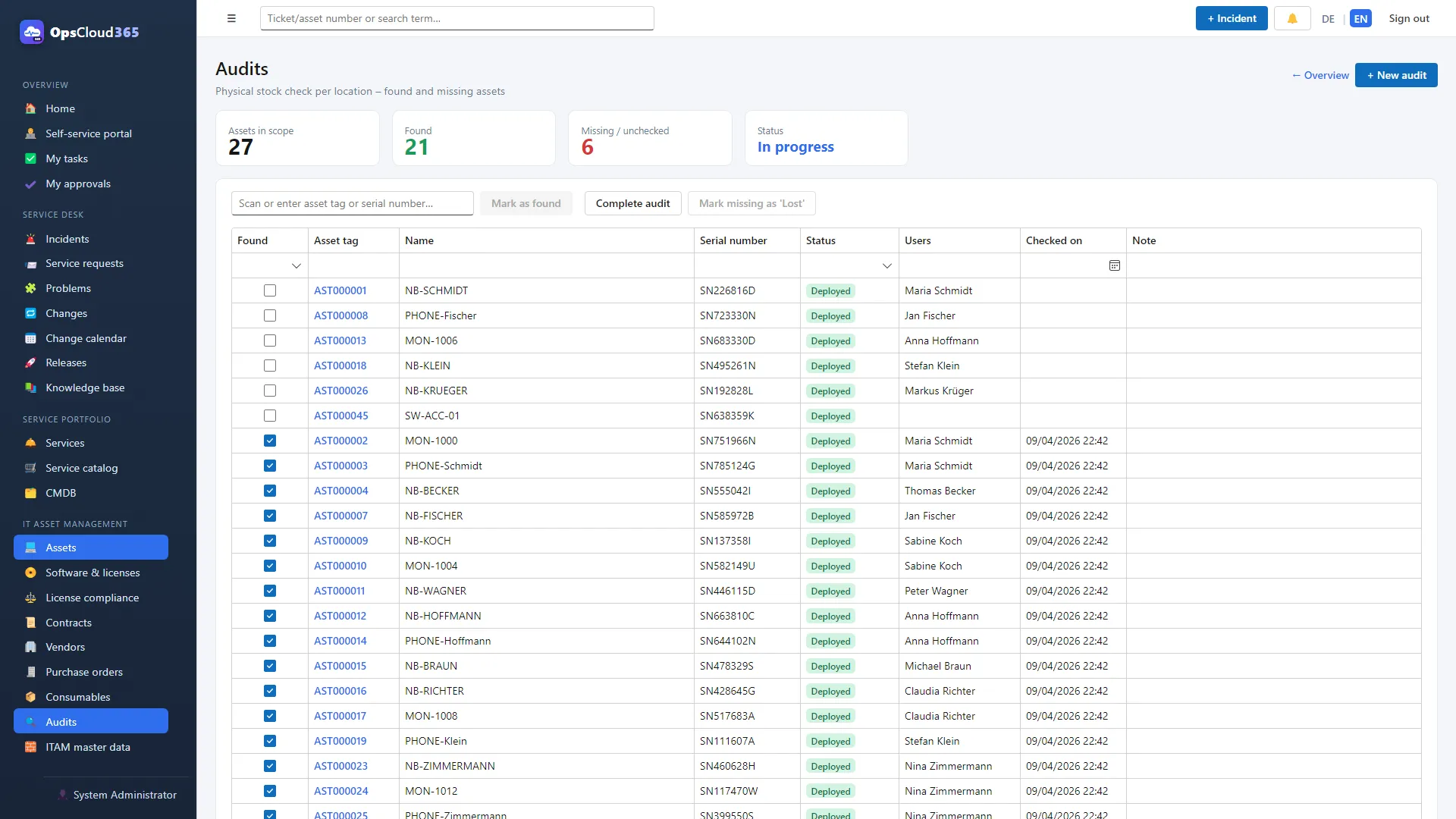Open the Status column filter dropdown
The width and height of the screenshot is (1456, 819).
click(x=886, y=265)
